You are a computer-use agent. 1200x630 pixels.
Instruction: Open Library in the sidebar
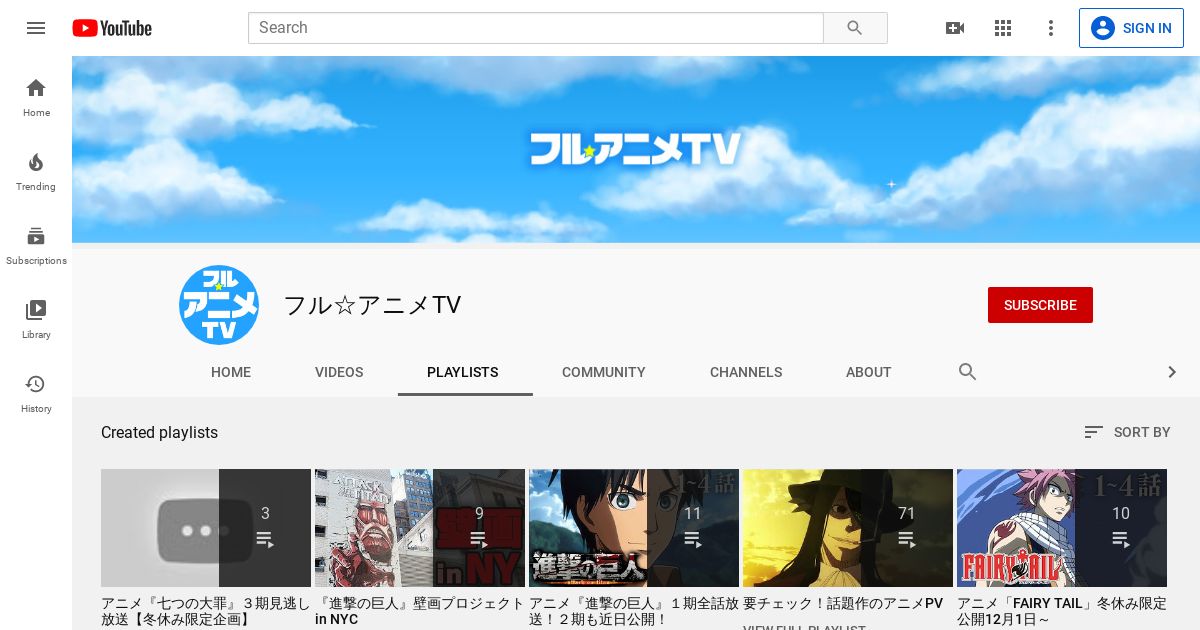36,319
